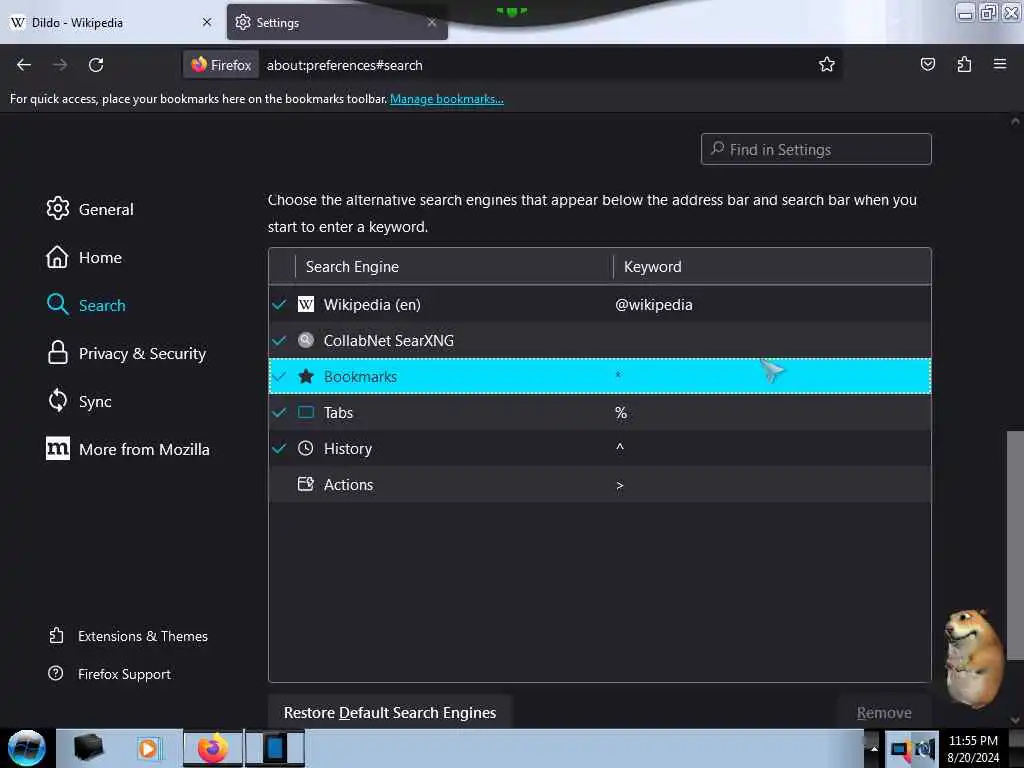Click the Bookmarks star engine icon

tap(306, 376)
